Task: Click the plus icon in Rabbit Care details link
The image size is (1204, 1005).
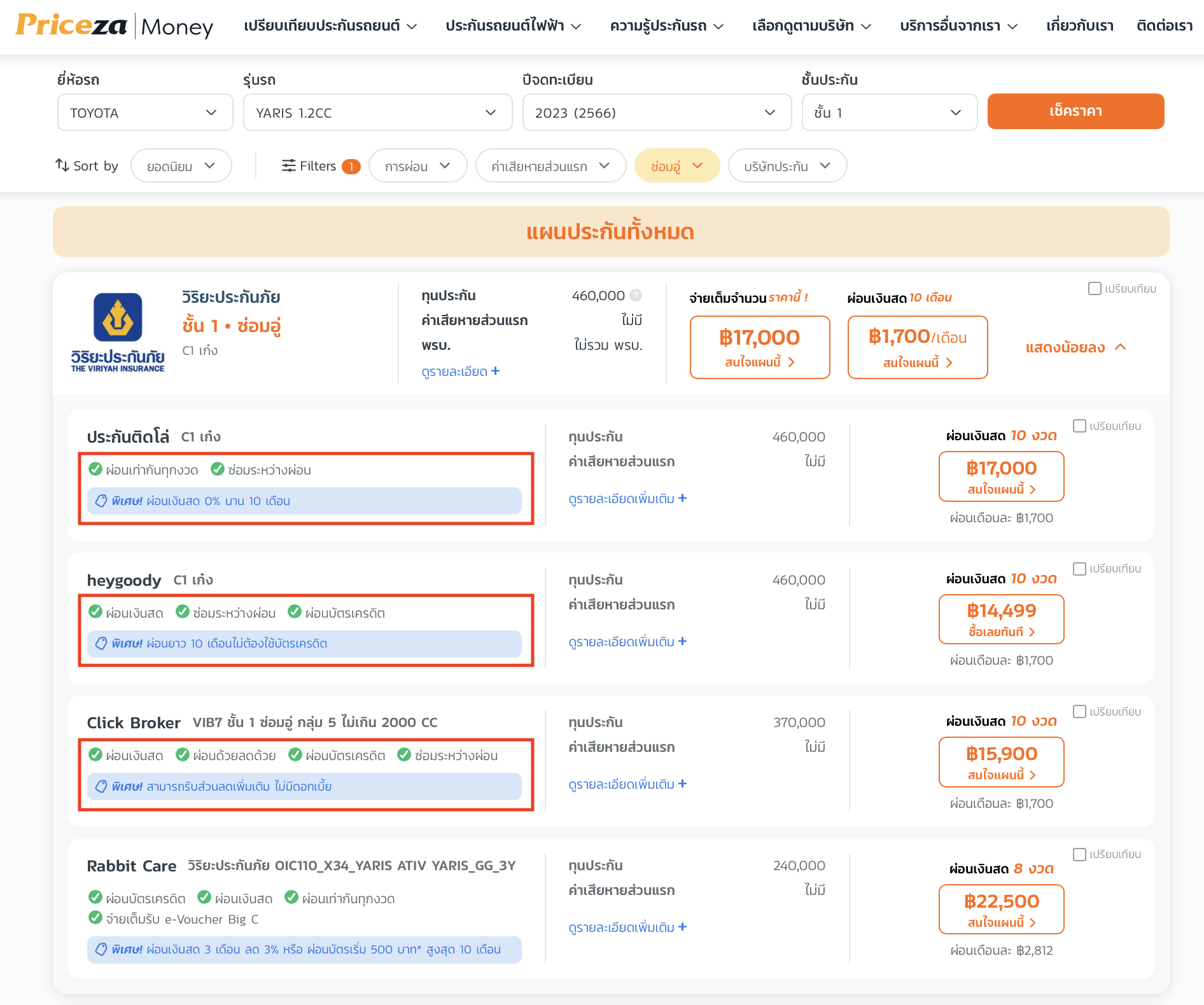Action: (682, 927)
